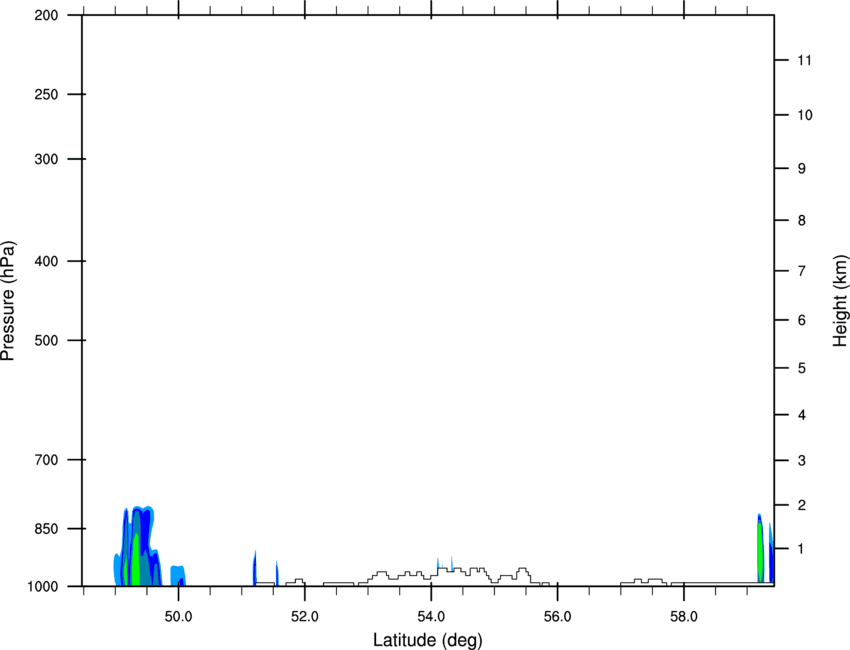This screenshot has width=850, height=650.
Task: Pick the 2 km height label
Action: point(802,505)
